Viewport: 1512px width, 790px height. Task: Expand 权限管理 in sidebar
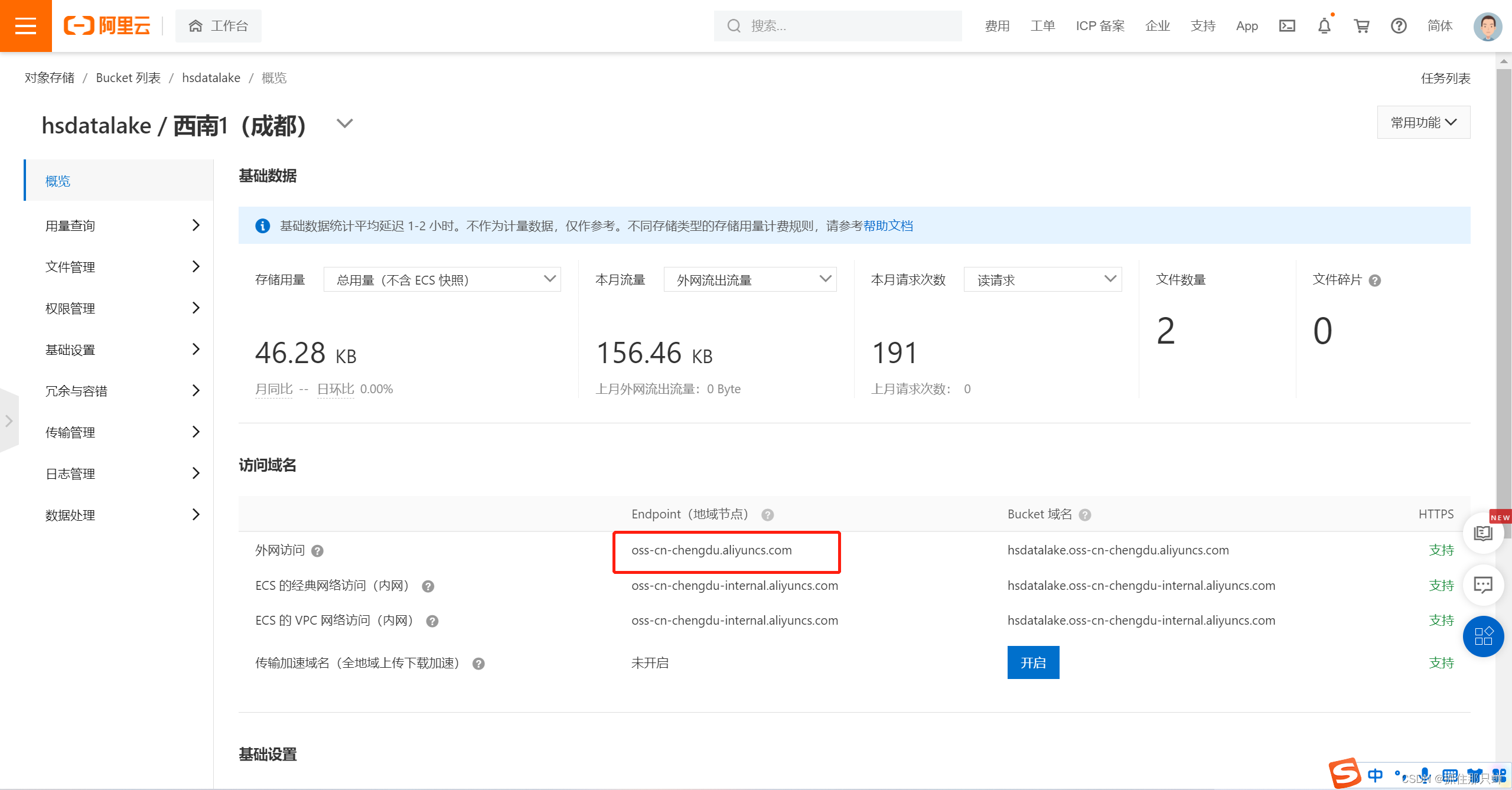[x=119, y=308]
